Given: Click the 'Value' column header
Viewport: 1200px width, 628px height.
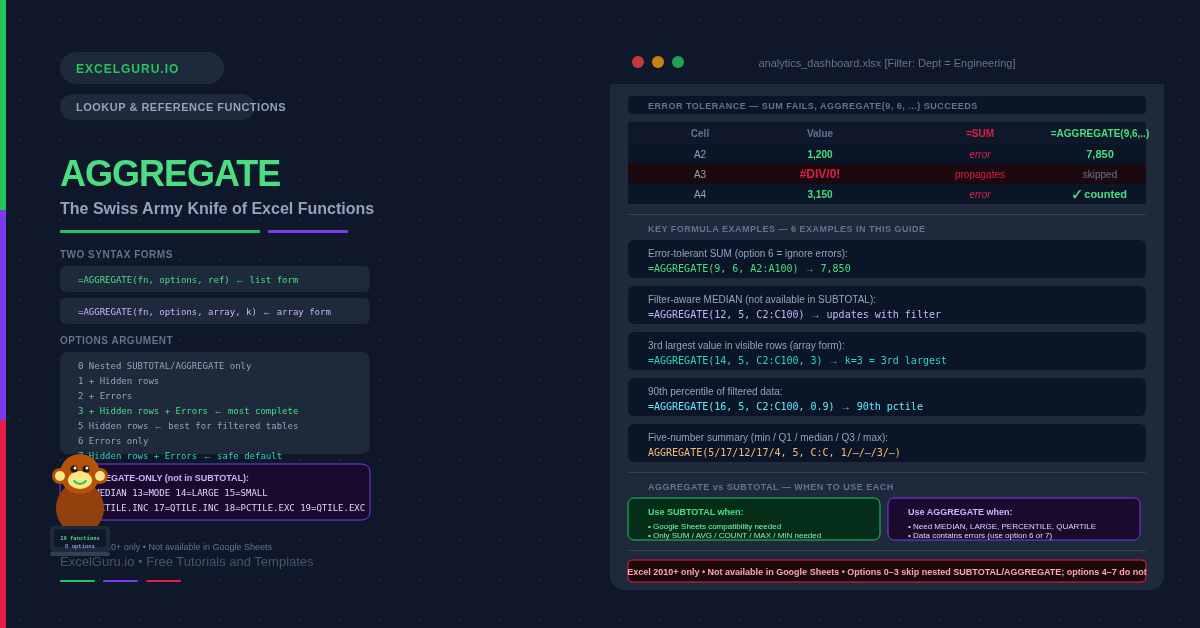Looking at the screenshot, I should [x=820, y=133].
